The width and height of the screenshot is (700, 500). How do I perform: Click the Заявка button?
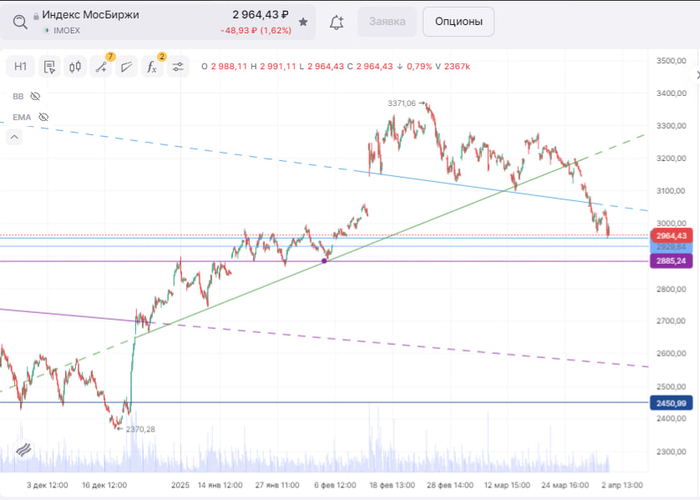pos(387,21)
